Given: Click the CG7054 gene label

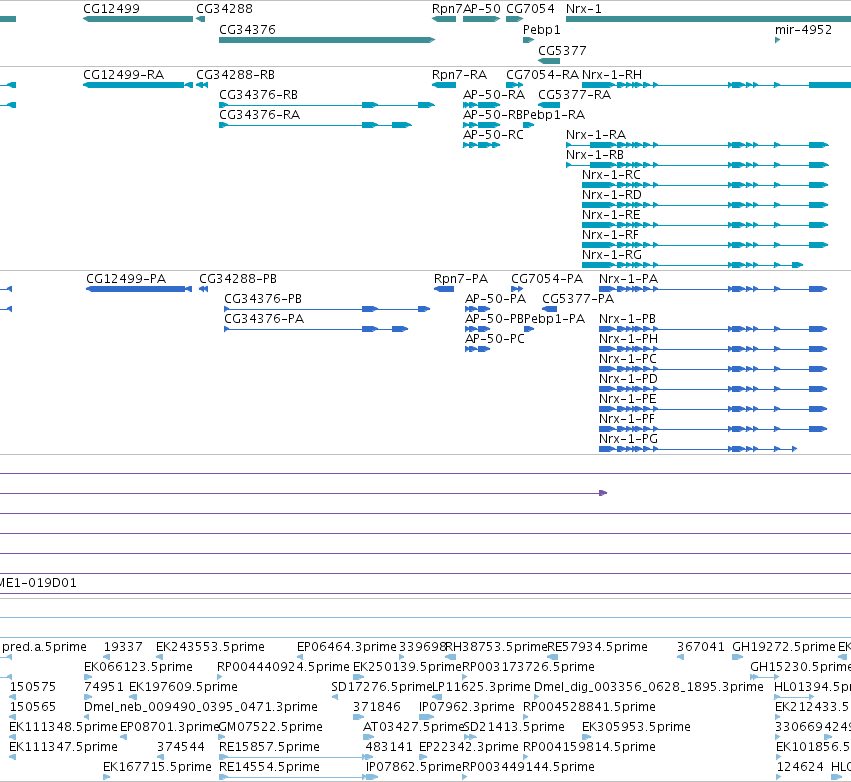Looking at the screenshot, I should coord(530,9).
